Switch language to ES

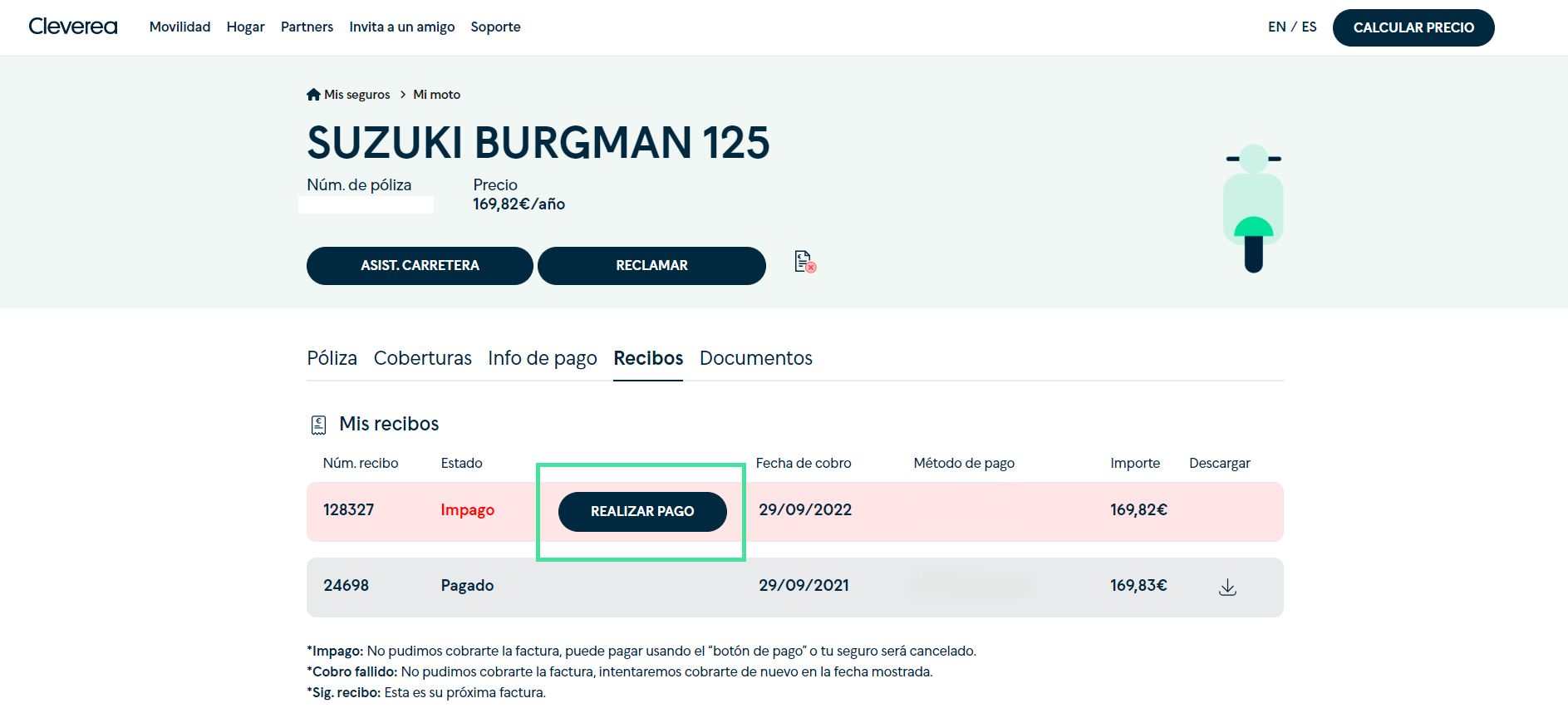pyautogui.click(x=1309, y=27)
